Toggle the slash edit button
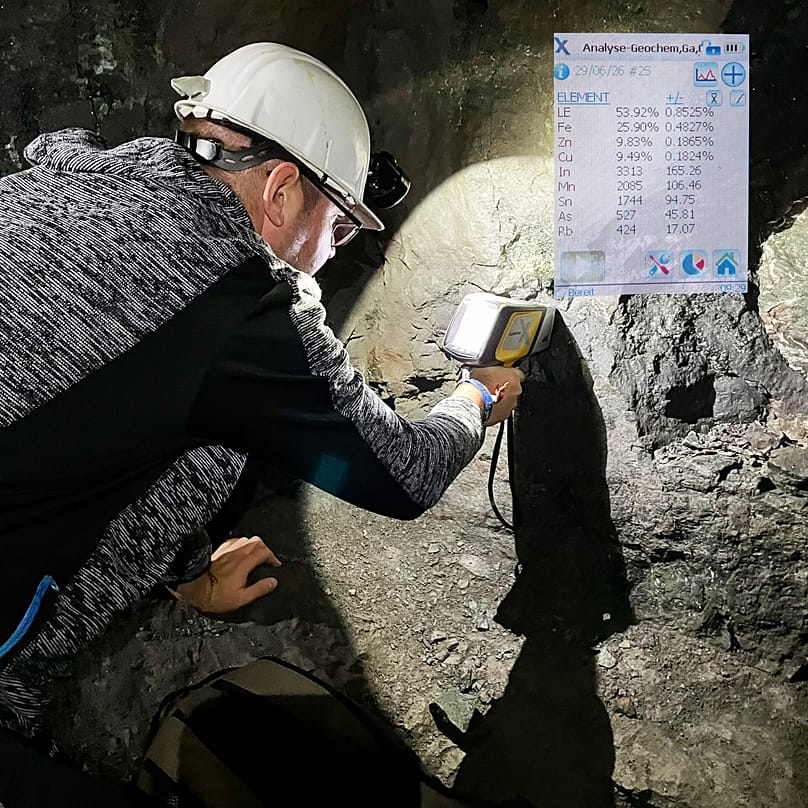808x808 pixels. pos(737,98)
